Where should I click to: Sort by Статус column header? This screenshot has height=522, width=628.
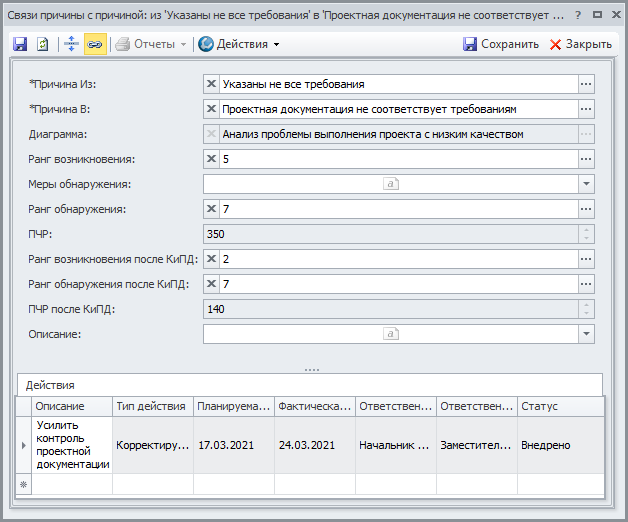(x=560, y=407)
